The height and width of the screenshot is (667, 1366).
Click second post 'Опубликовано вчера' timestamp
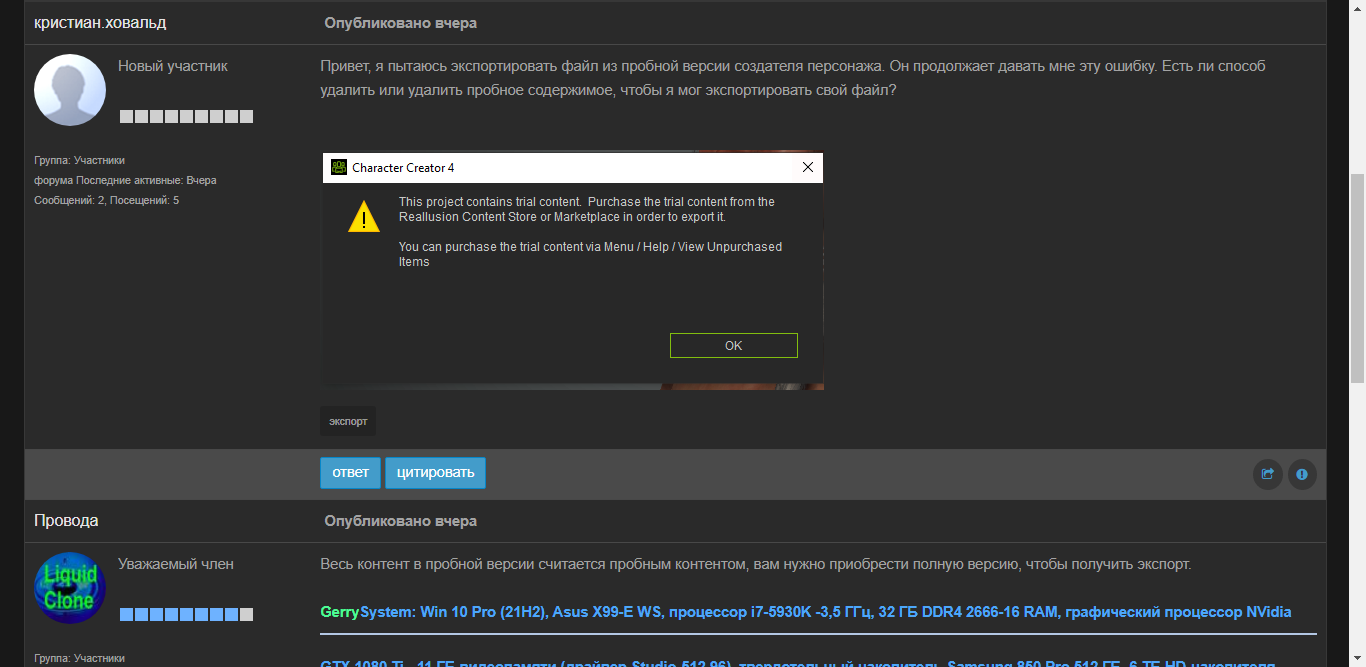[x=400, y=521]
